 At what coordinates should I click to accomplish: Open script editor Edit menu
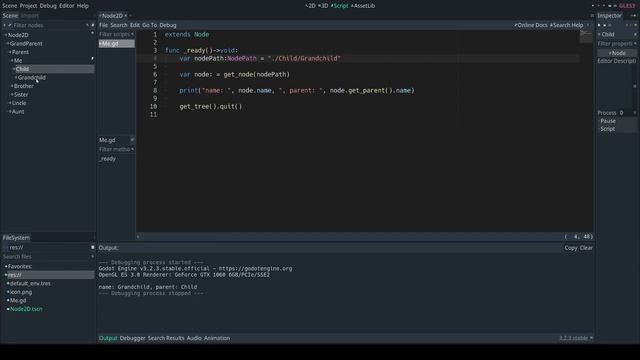point(135,25)
